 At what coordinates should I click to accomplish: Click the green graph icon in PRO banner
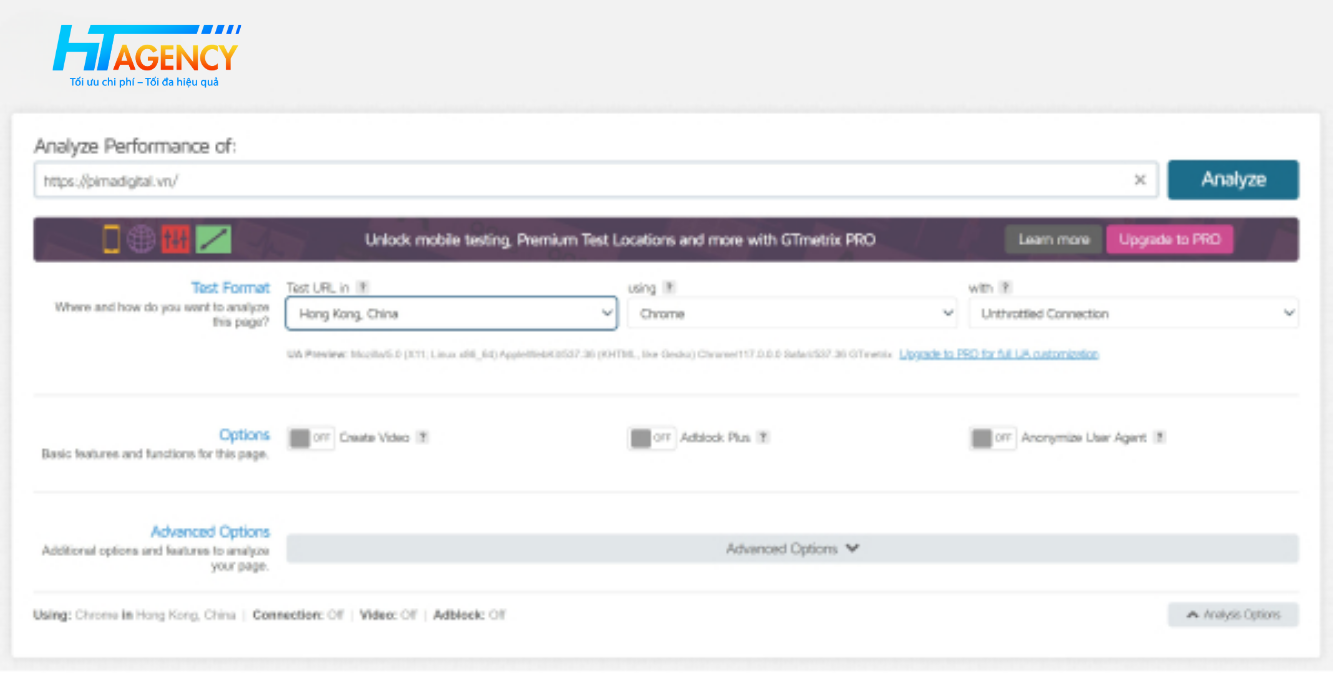click(213, 240)
